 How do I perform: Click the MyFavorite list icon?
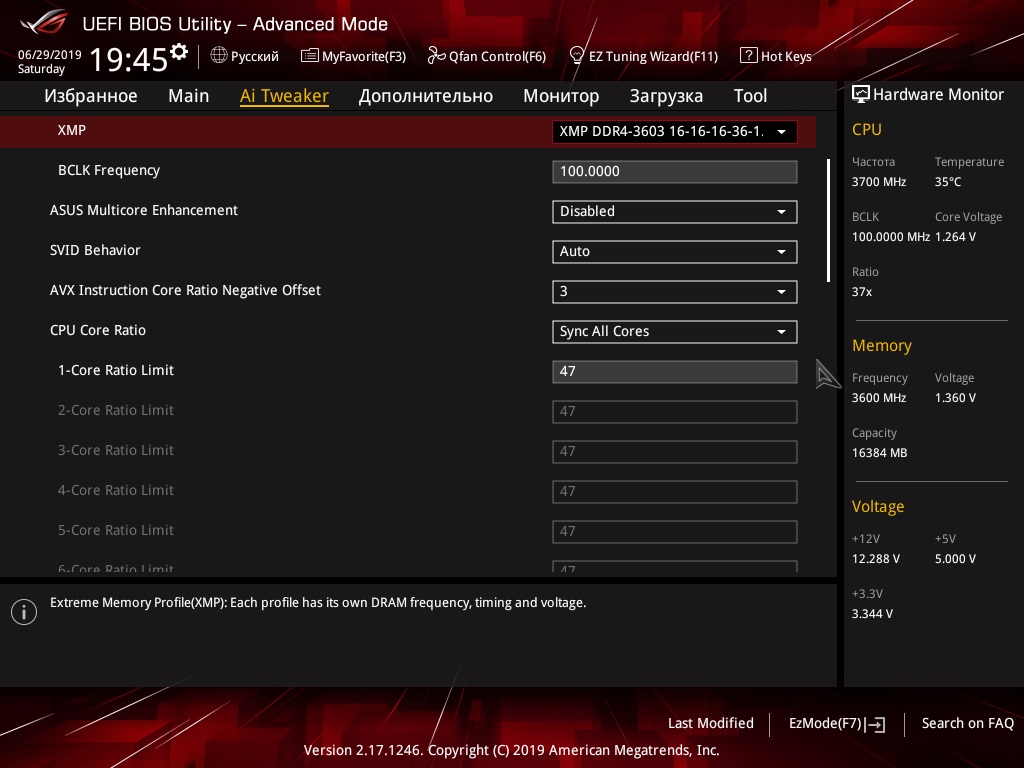pos(310,56)
